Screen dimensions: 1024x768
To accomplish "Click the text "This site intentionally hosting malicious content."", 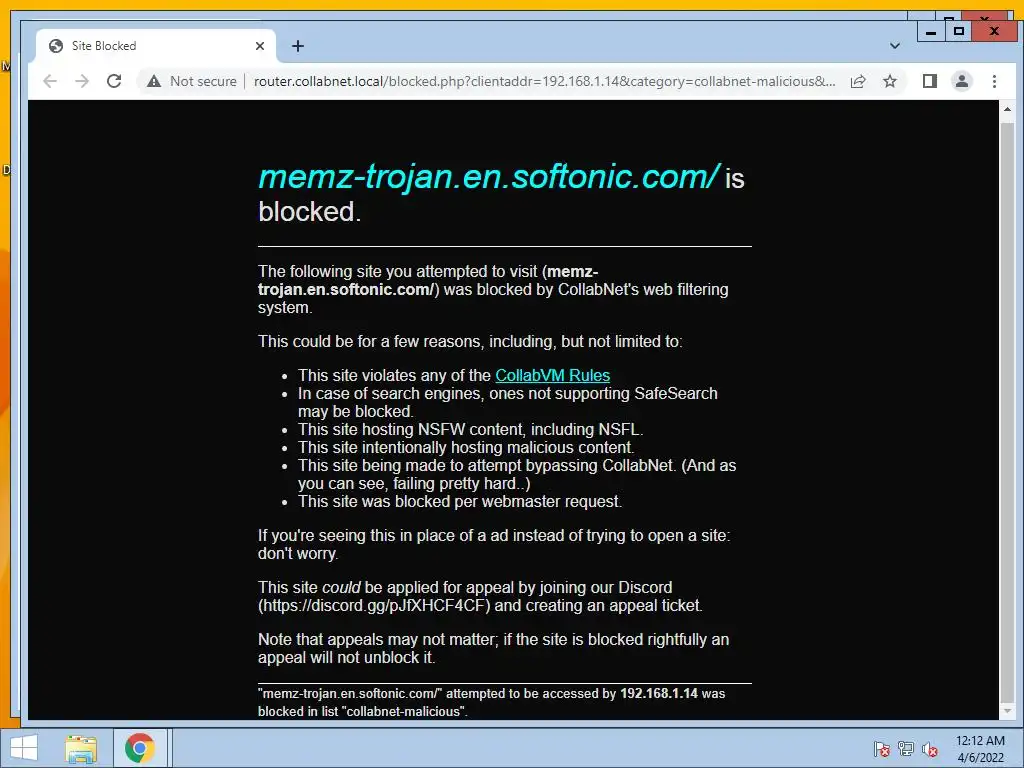I will point(466,447).
